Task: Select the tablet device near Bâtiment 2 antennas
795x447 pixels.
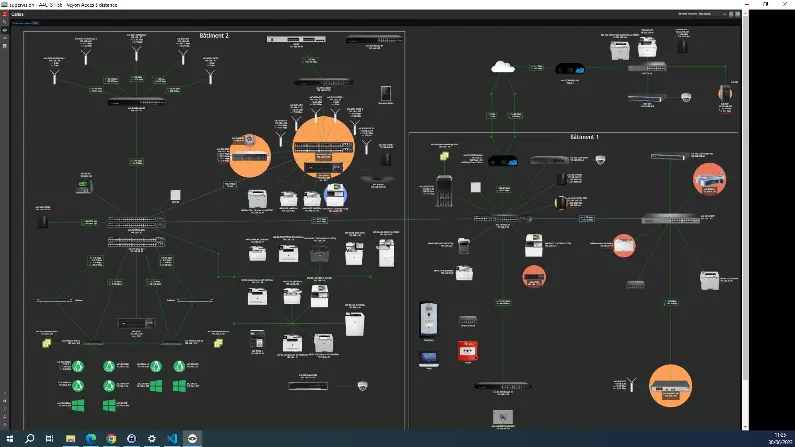Action: [386, 94]
